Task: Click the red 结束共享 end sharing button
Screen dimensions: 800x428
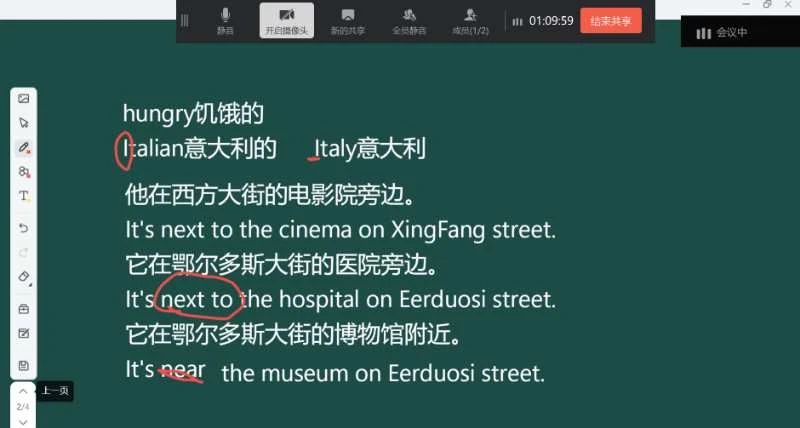Action: click(610, 20)
